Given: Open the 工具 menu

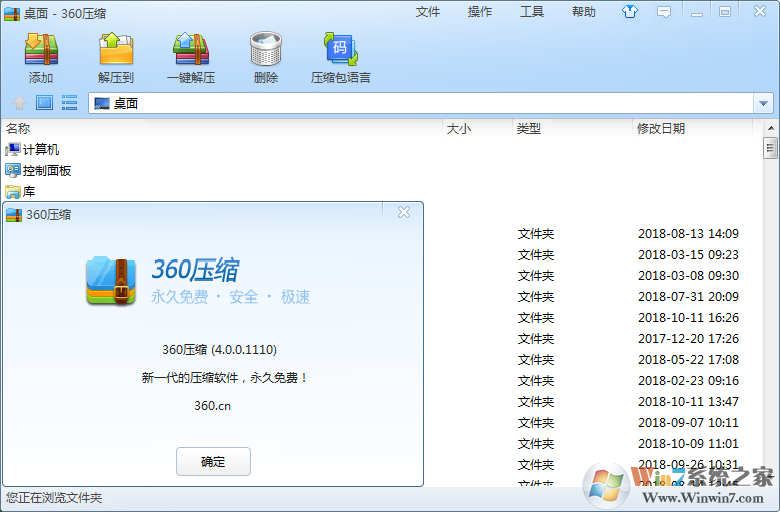Looking at the screenshot, I should coord(532,12).
